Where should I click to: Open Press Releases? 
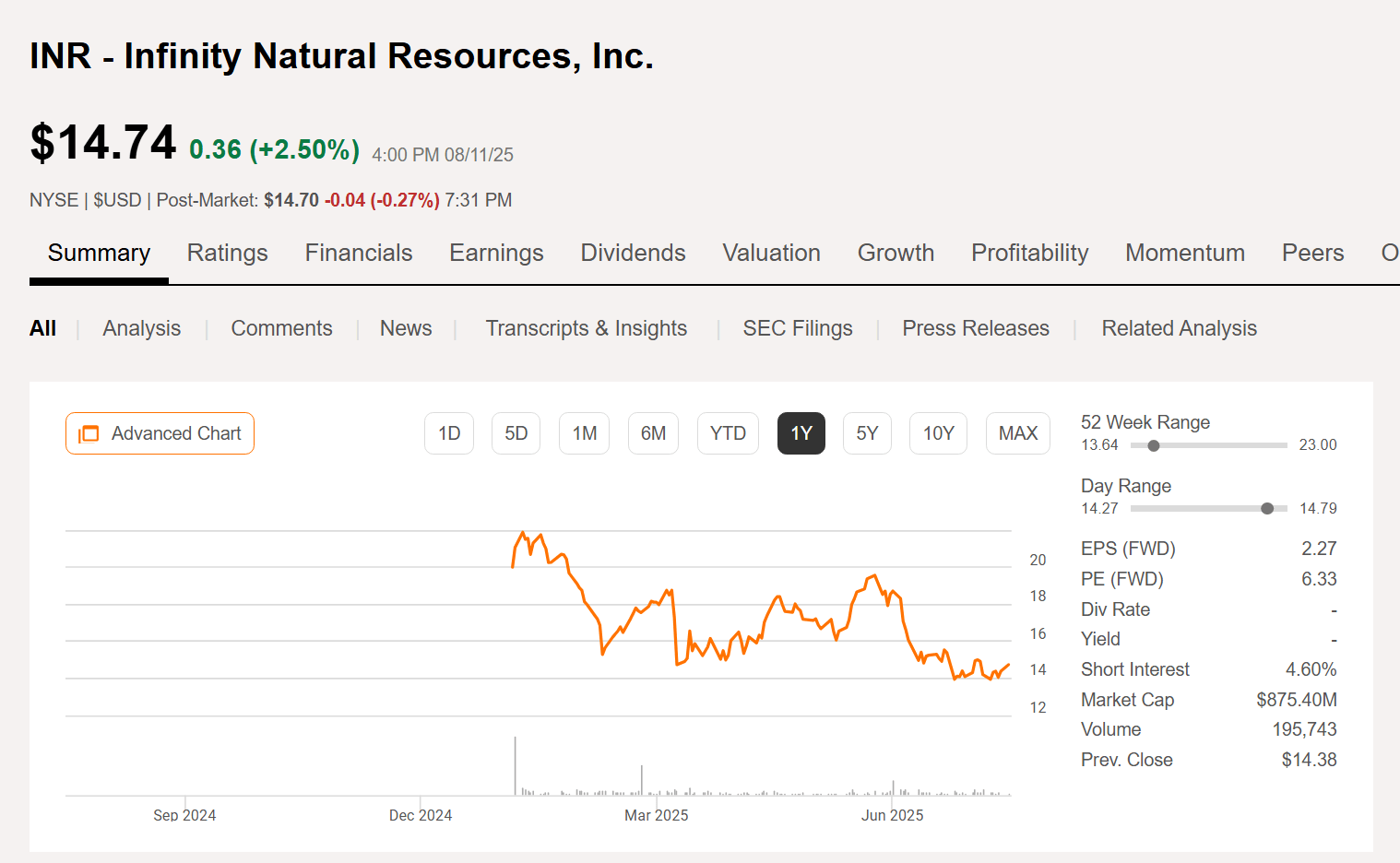click(x=975, y=328)
